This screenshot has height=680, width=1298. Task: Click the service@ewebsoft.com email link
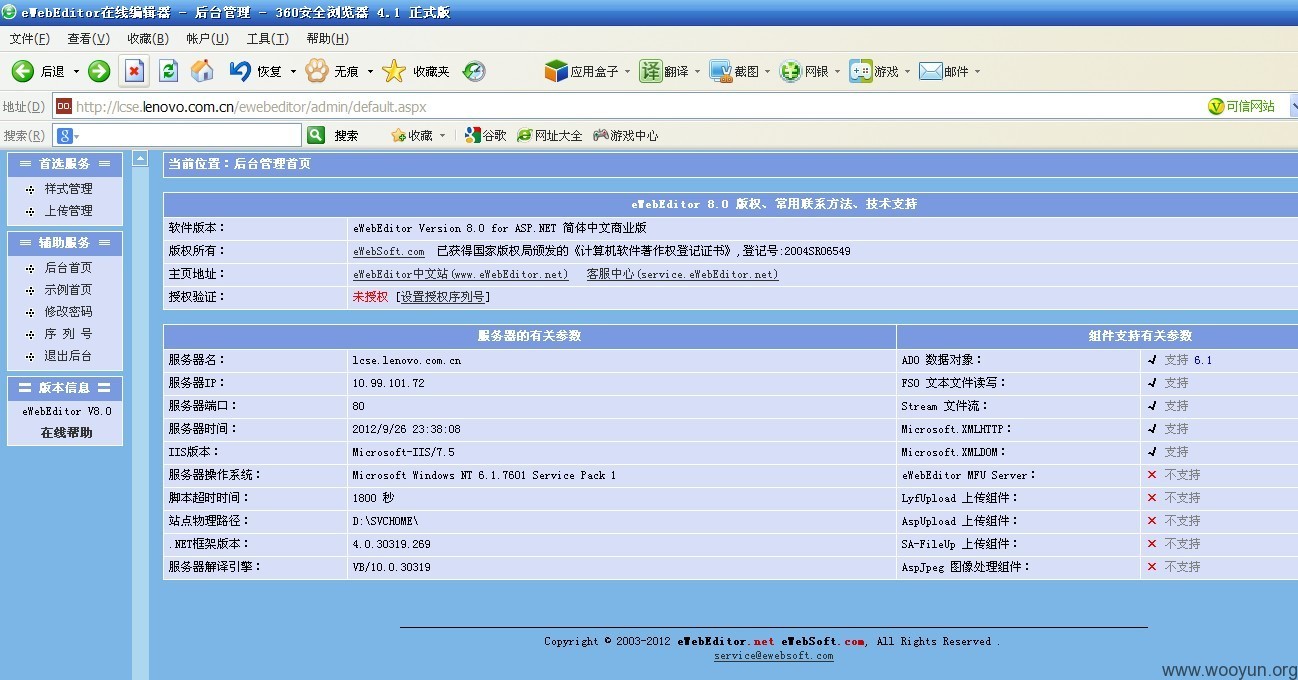pyautogui.click(x=773, y=655)
